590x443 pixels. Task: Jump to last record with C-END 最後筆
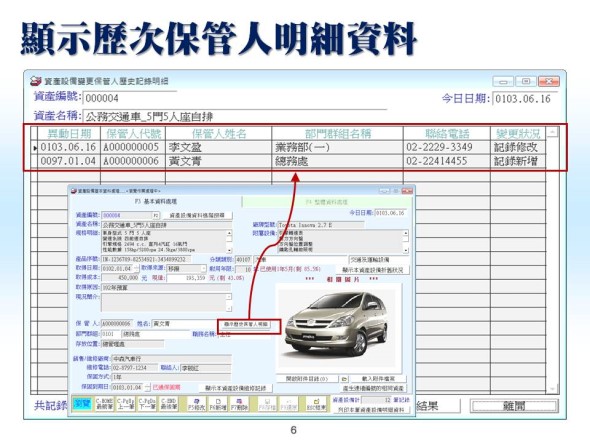[x=169, y=404]
